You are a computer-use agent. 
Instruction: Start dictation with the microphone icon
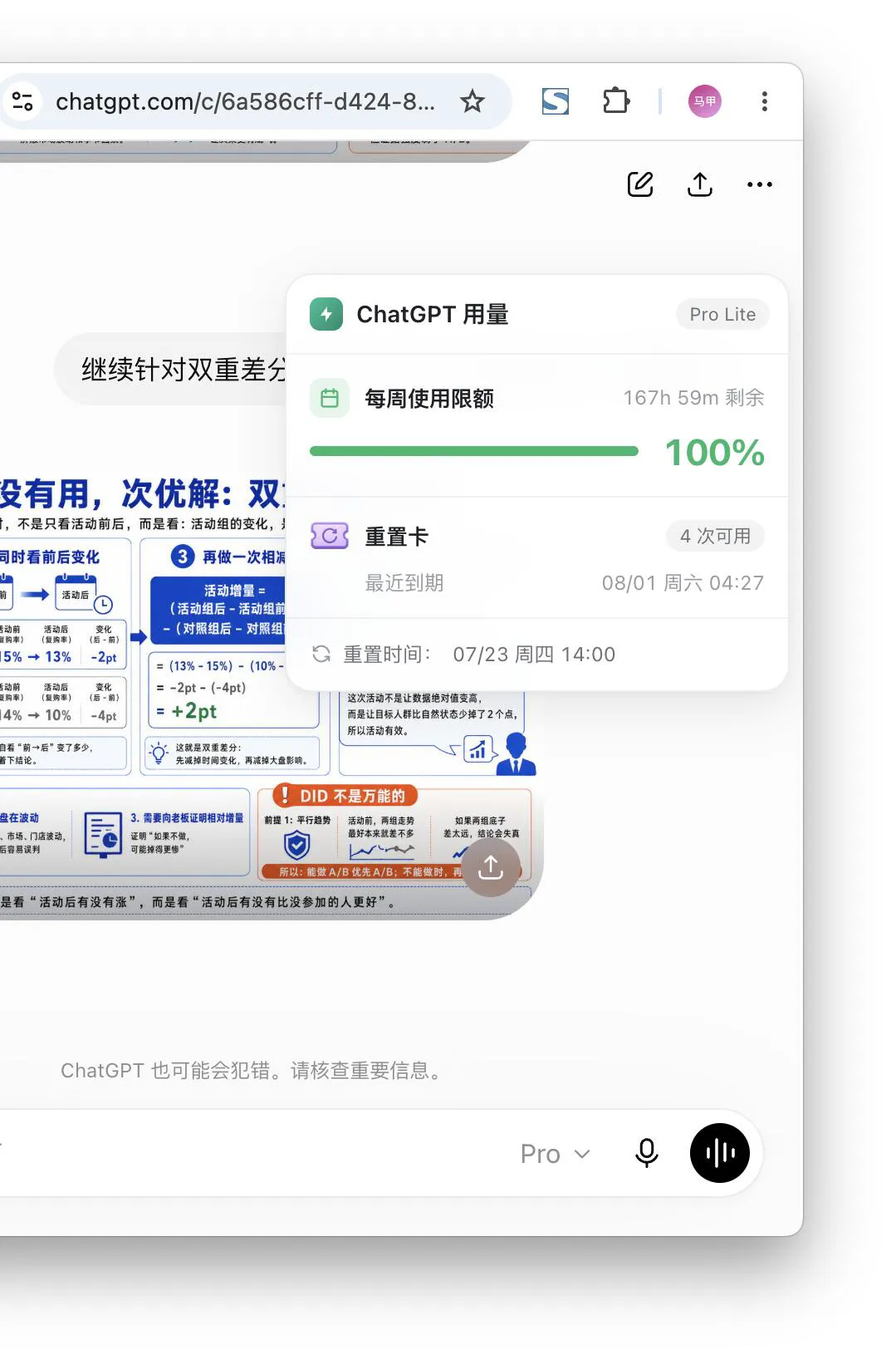click(x=646, y=1153)
